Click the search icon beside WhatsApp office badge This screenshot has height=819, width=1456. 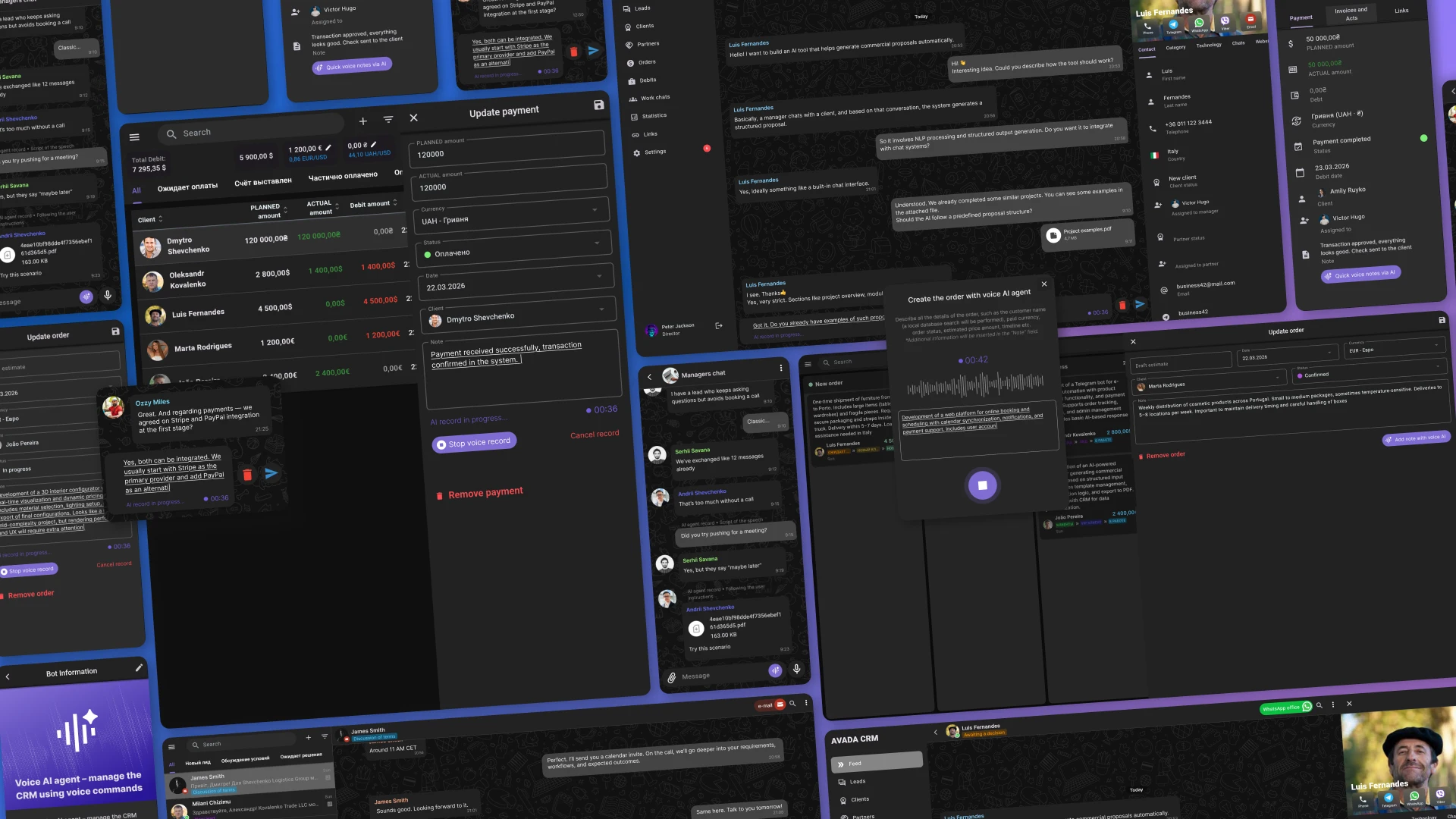(x=1319, y=705)
